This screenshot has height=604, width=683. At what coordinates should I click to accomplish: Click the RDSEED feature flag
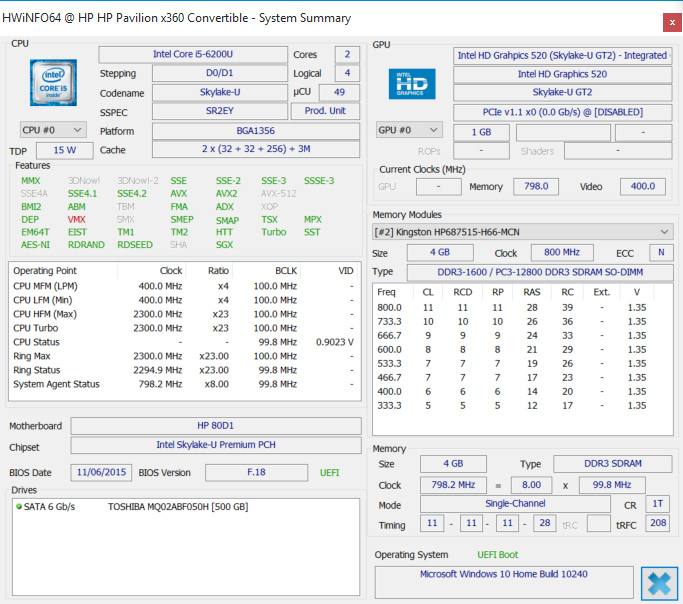pos(135,245)
